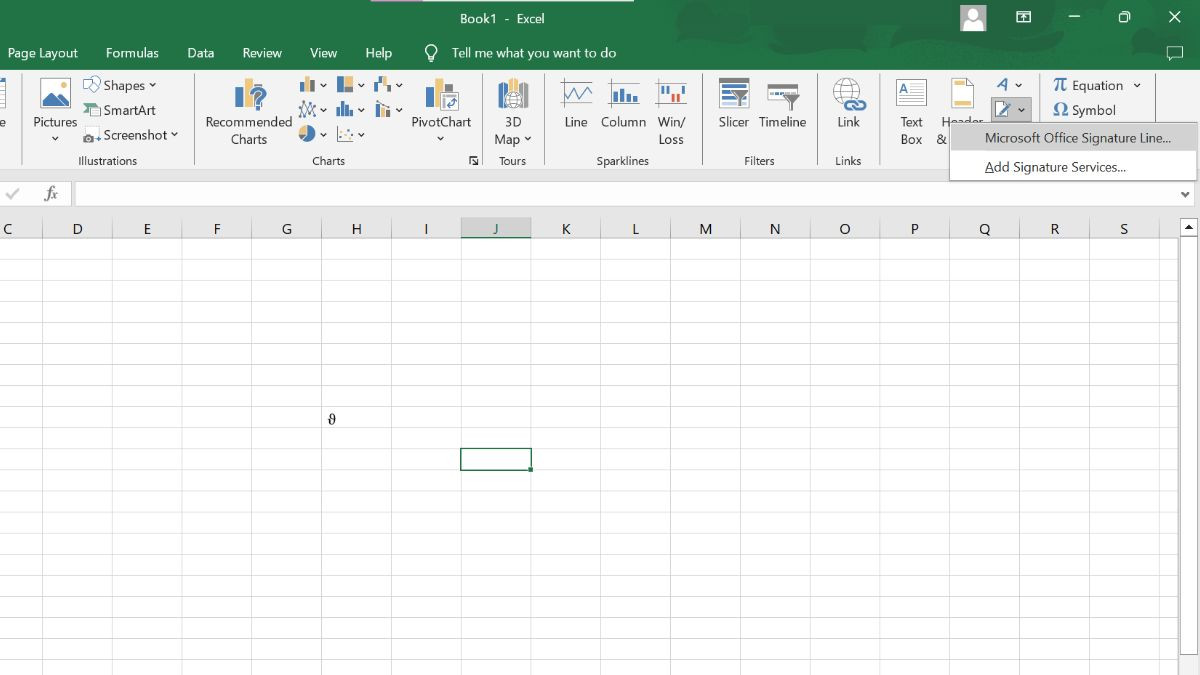Insert a hyperlink with Link button
1200x675 pixels.
pyautogui.click(x=848, y=104)
